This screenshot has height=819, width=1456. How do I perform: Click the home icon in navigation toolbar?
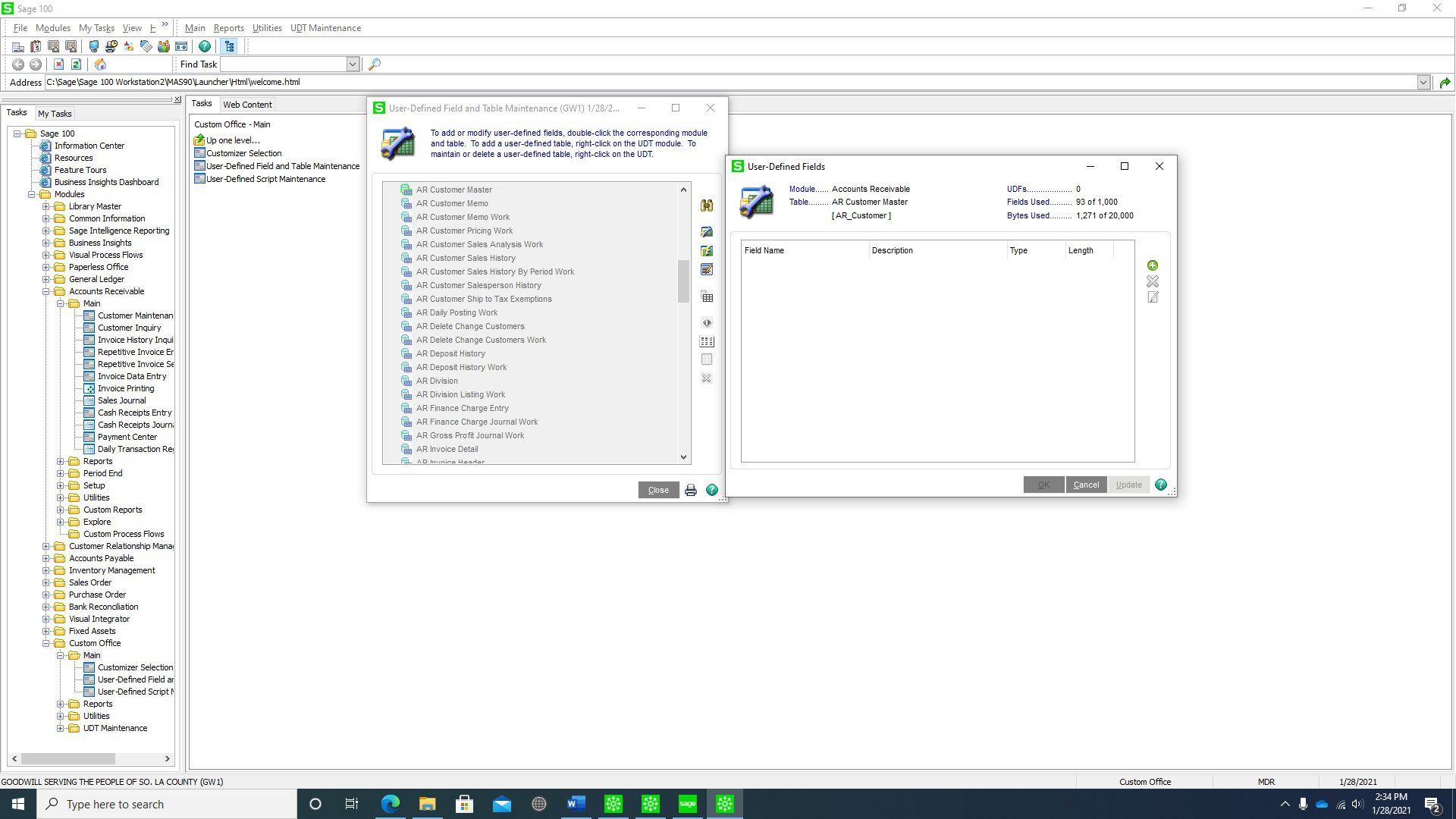point(100,64)
